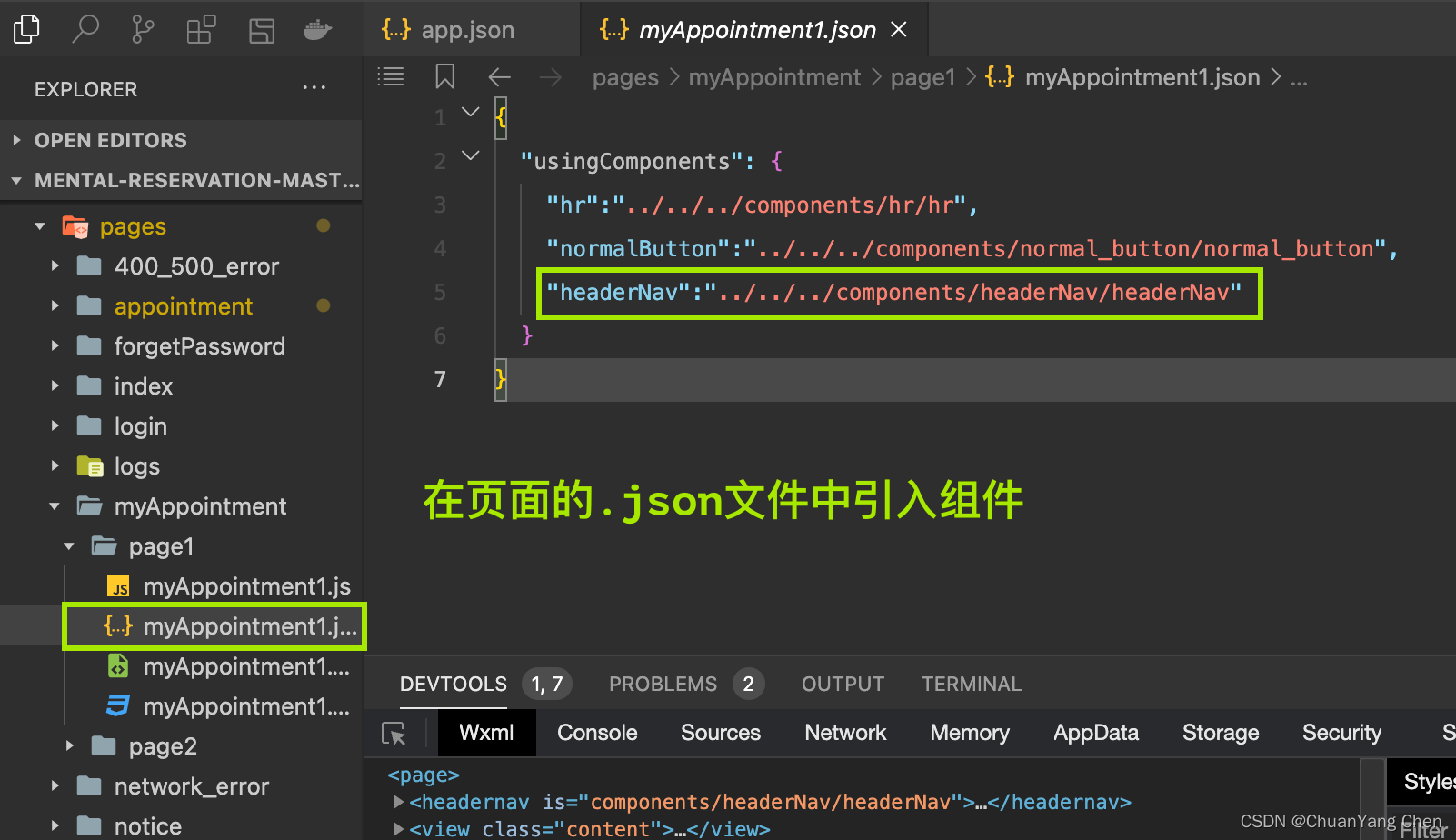Open the Search magnifier icon
The image size is (1456, 840).
click(85, 29)
